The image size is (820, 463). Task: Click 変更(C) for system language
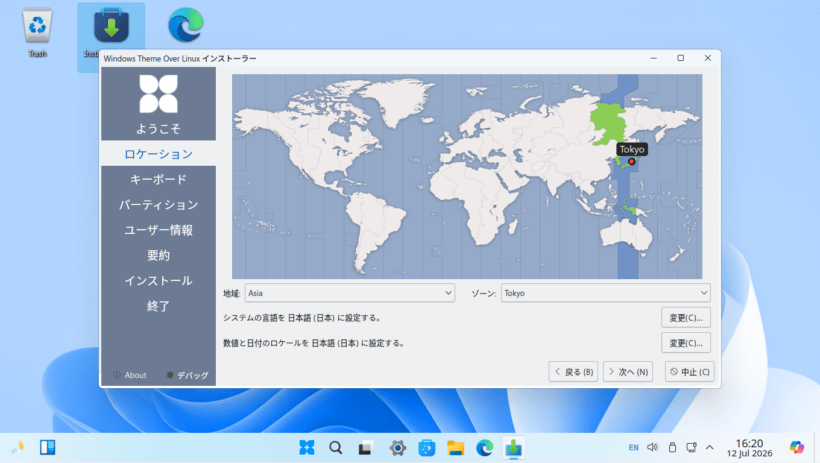[686, 318]
